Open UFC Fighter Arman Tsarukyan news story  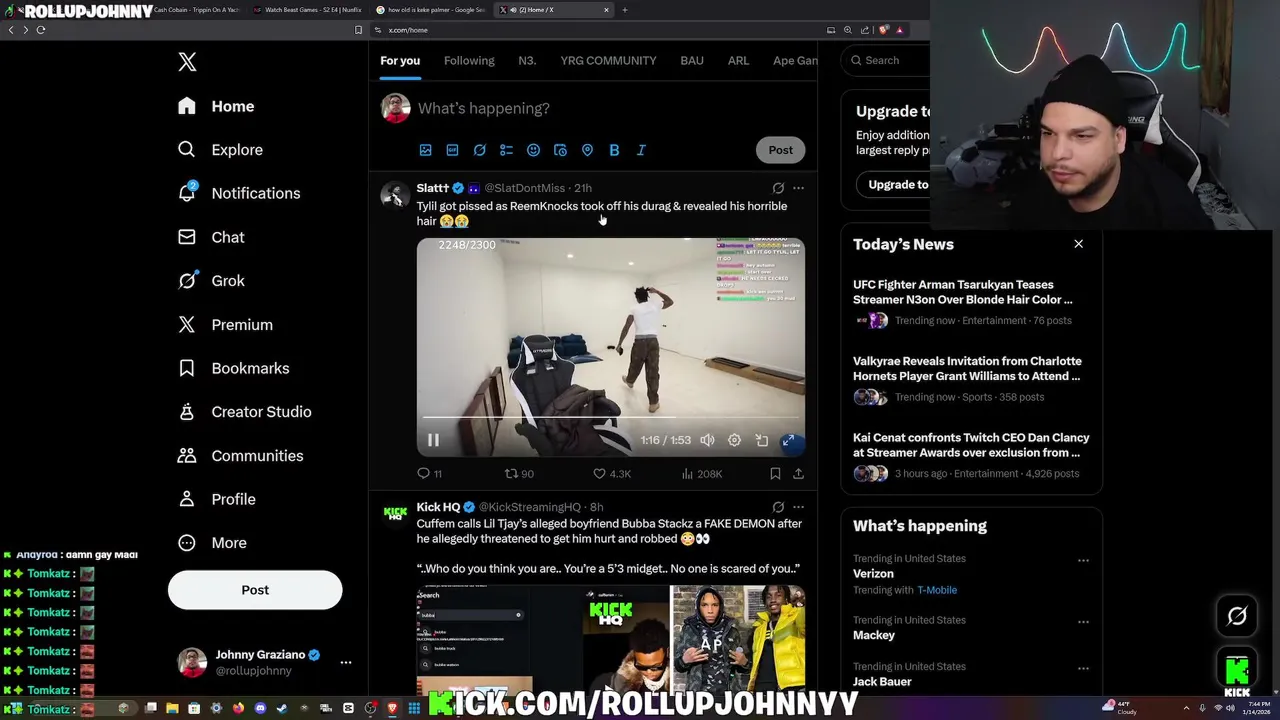coord(970,302)
